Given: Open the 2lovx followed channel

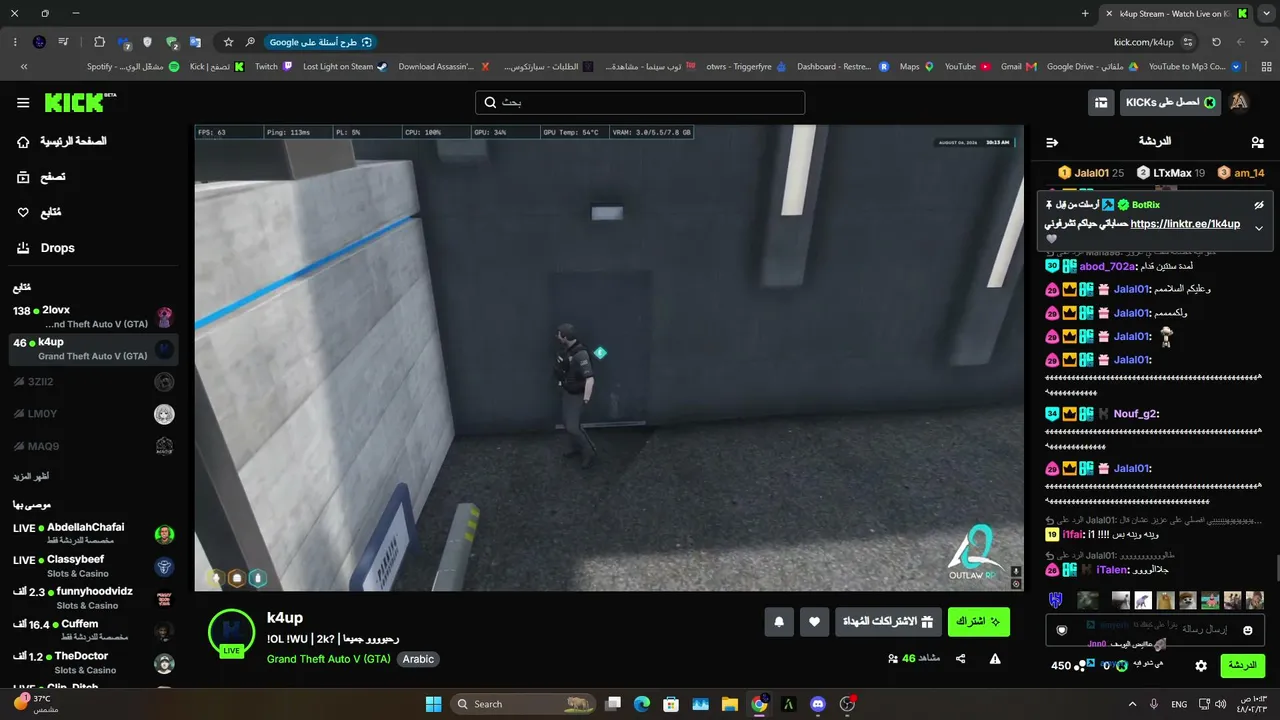Looking at the screenshot, I should 94,317.
